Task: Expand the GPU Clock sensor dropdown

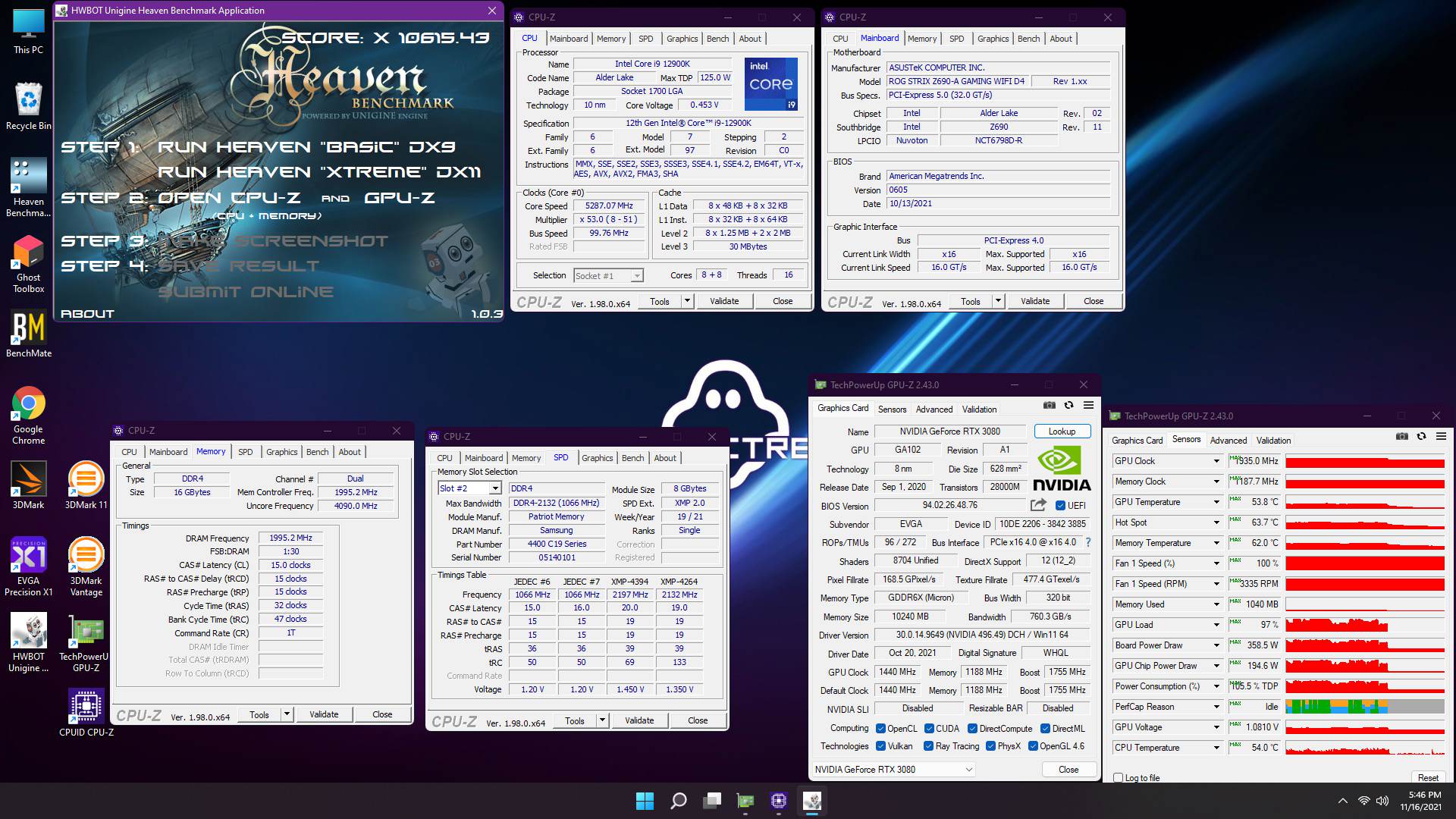Action: coord(1216,461)
